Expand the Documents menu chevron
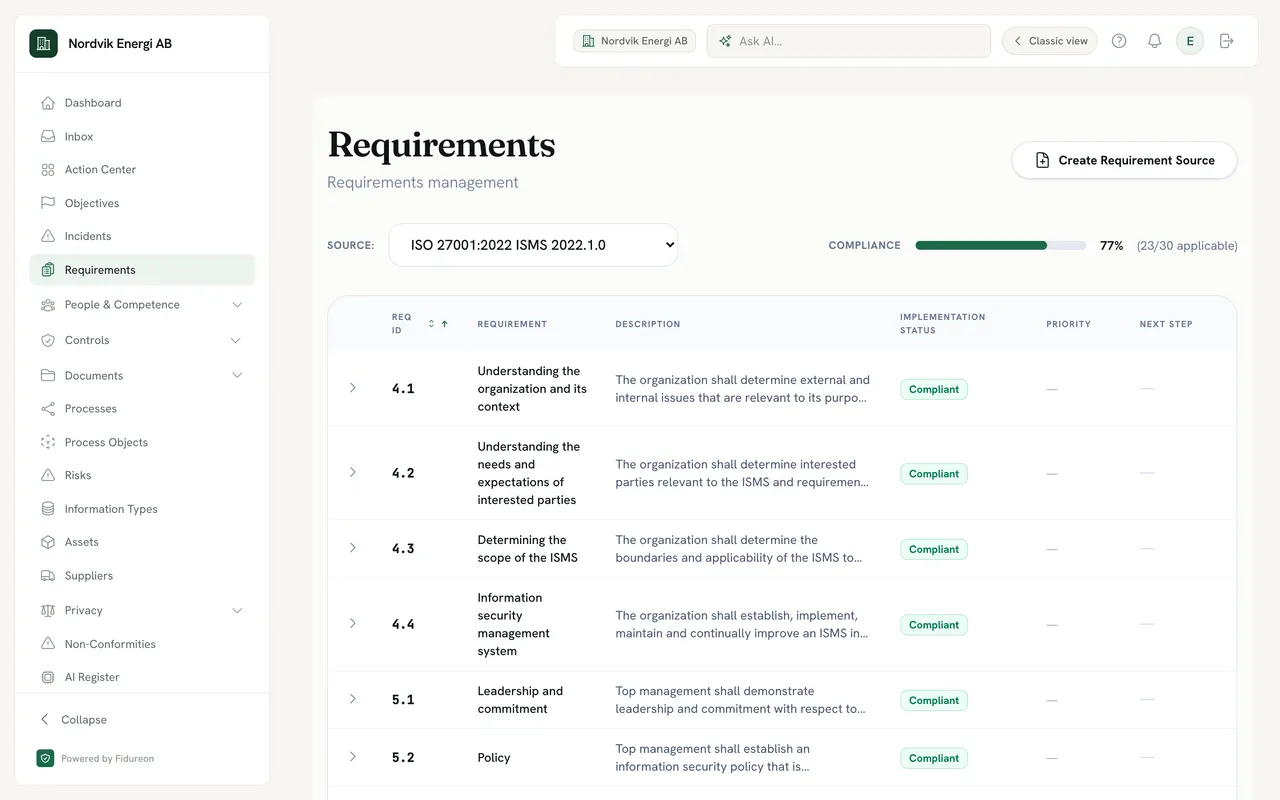Screen dimensions: 1280x800 [237, 375]
